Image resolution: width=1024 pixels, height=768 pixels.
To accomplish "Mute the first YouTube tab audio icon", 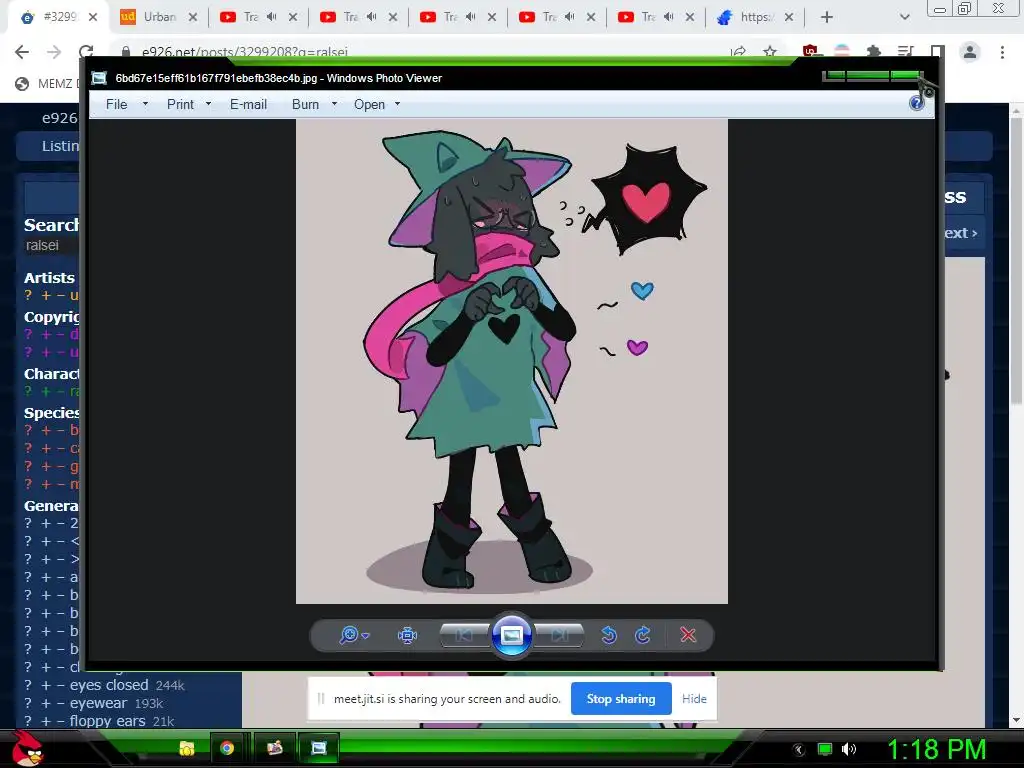I will 272,17.
